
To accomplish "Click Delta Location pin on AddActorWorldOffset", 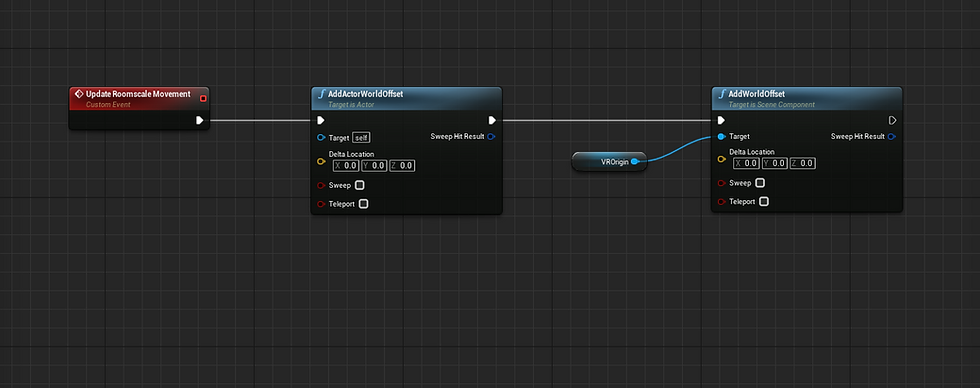I will 321,161.
